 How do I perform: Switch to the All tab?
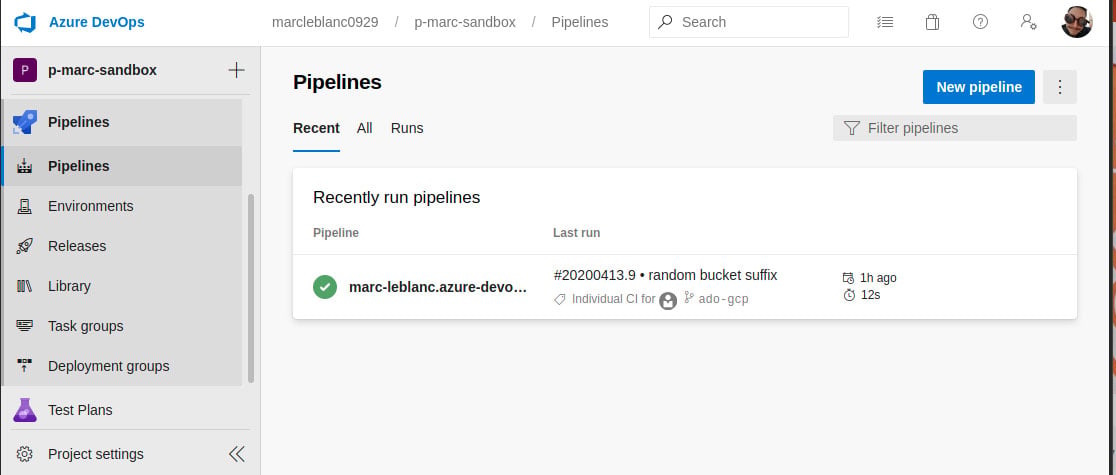tap(364, 128)
